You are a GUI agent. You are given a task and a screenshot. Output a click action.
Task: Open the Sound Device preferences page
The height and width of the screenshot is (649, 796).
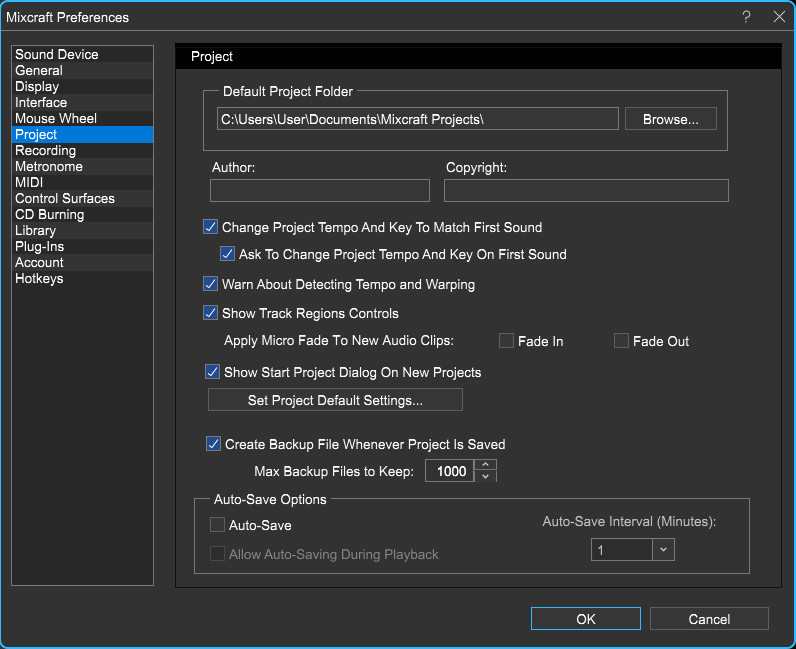[x=82, y=54]
